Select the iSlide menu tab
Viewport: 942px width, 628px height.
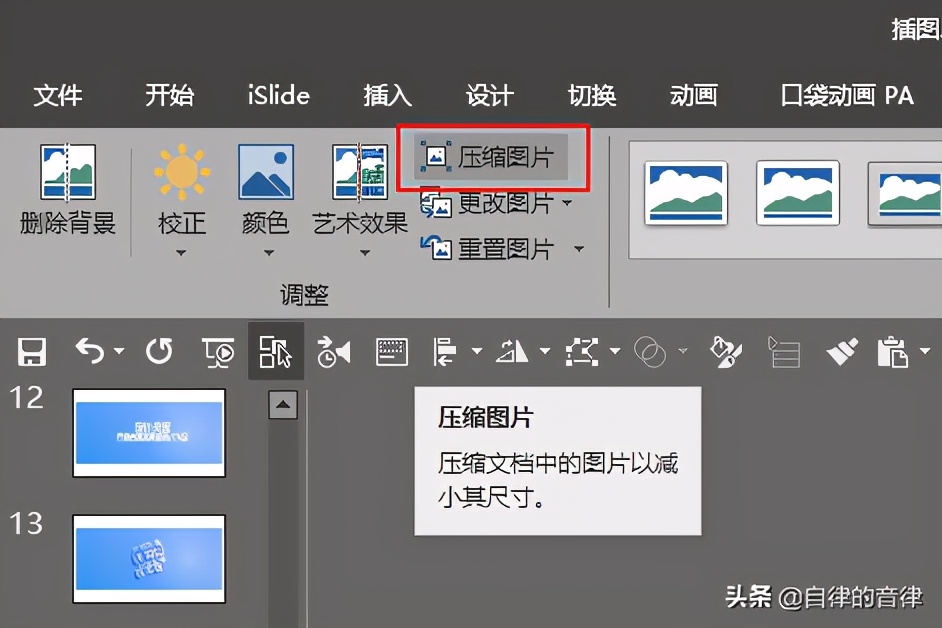[x=277, y=96]
